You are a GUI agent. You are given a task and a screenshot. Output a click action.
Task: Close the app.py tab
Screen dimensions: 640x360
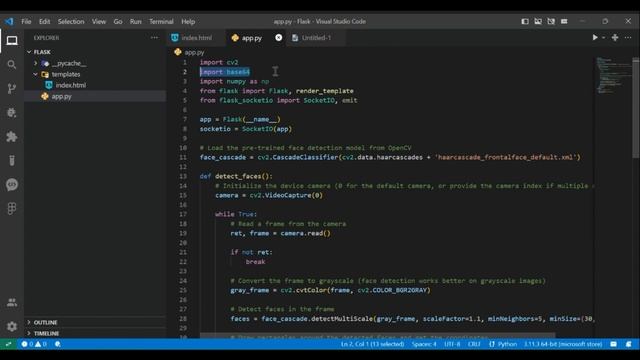(278, 38)
